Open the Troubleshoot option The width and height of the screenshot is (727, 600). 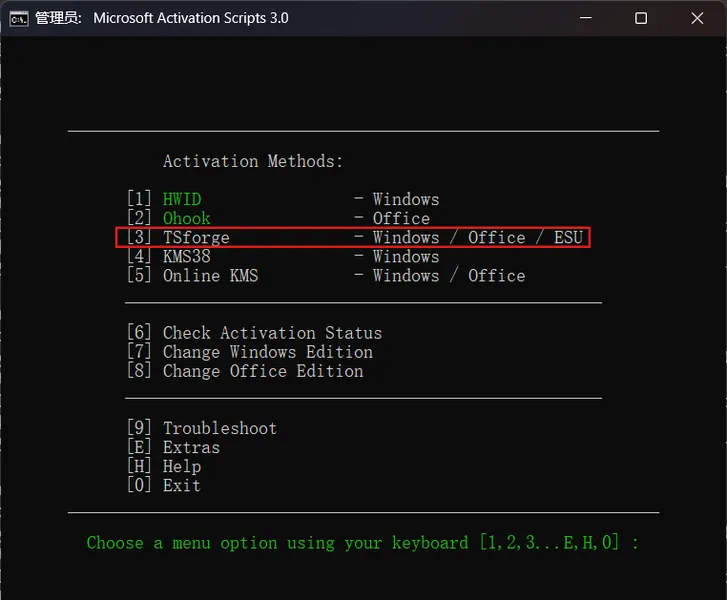point(220,428)
